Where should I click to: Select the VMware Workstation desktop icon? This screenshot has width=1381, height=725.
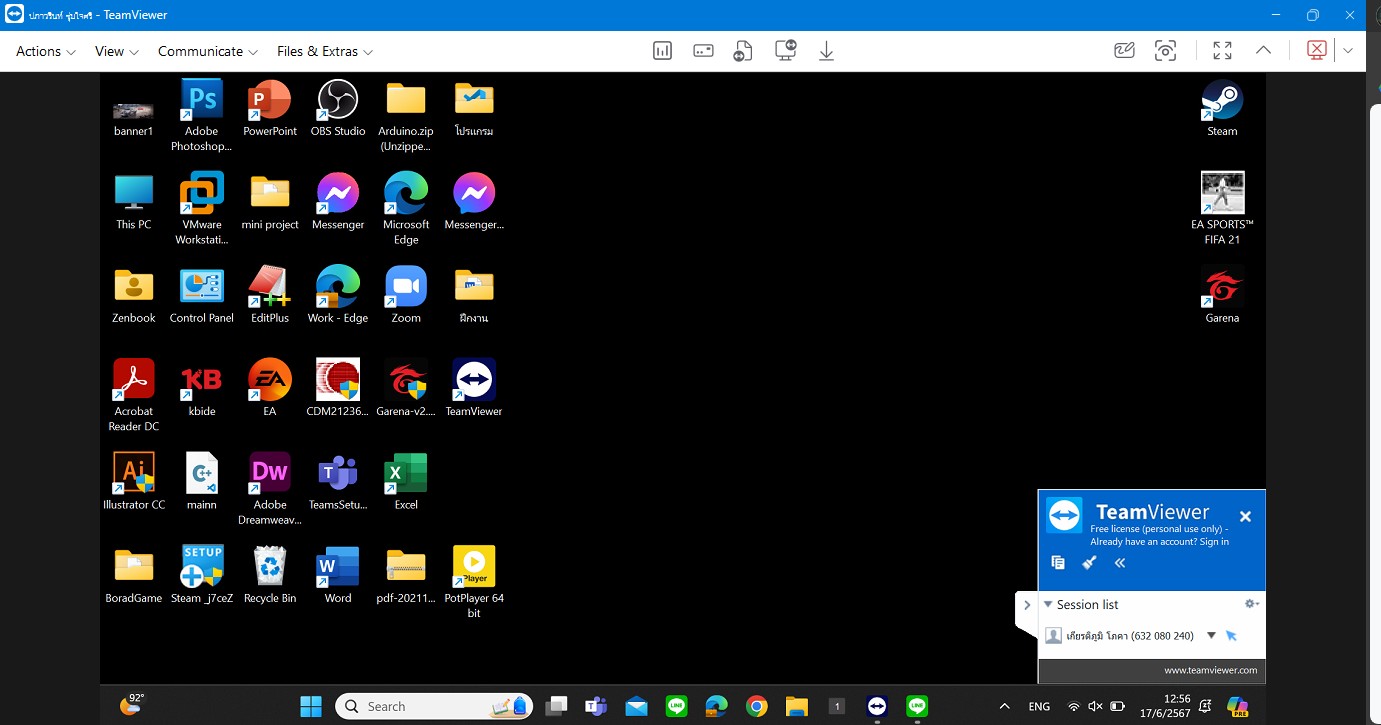click(x=201, y=209)
